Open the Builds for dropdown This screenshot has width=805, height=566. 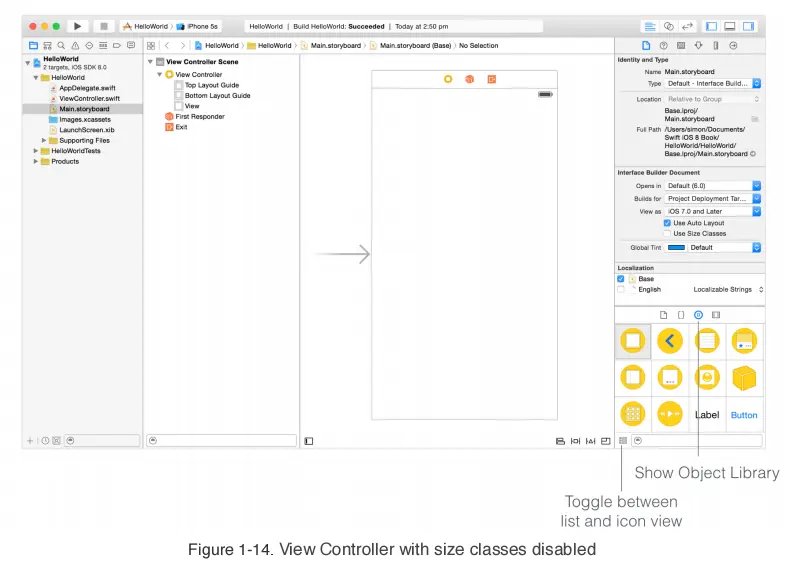713,199
